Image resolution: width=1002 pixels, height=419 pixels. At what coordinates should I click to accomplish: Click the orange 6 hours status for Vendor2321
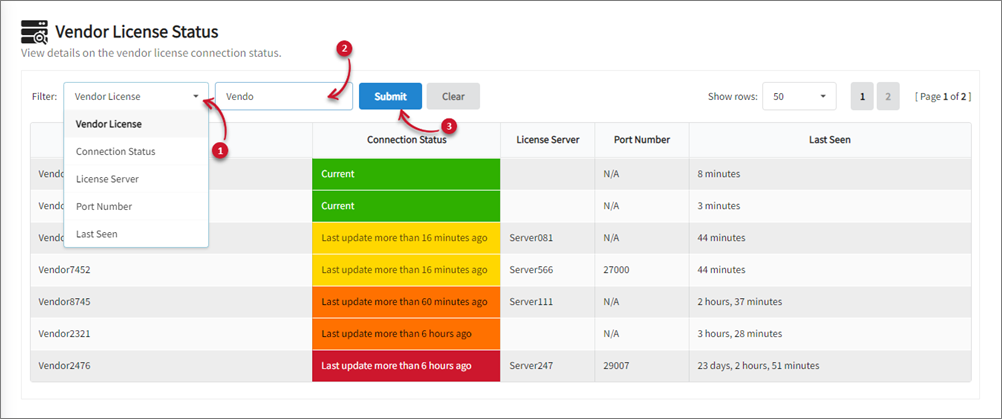pyautogui.click(x=406, y=333)
